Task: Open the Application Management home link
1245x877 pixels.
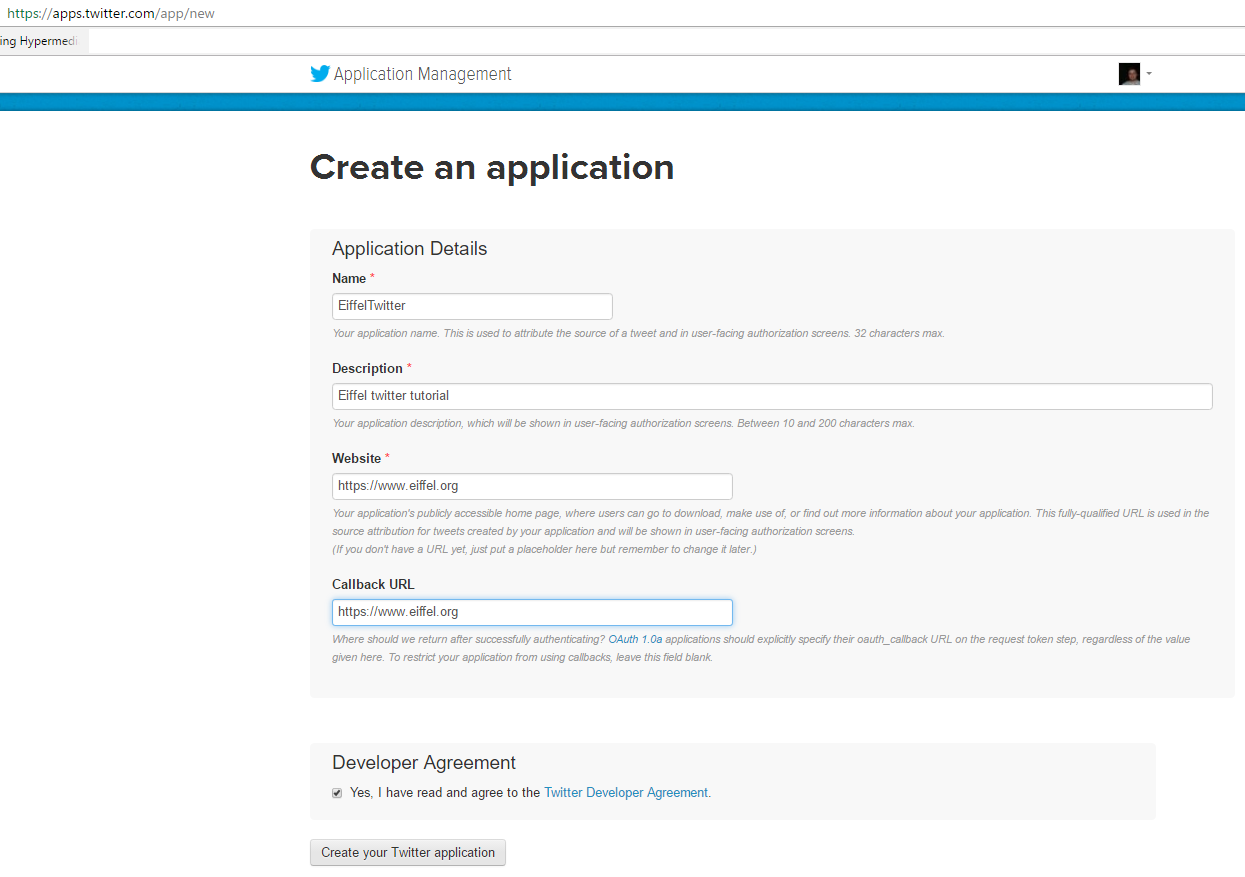Action: [422, 74]
